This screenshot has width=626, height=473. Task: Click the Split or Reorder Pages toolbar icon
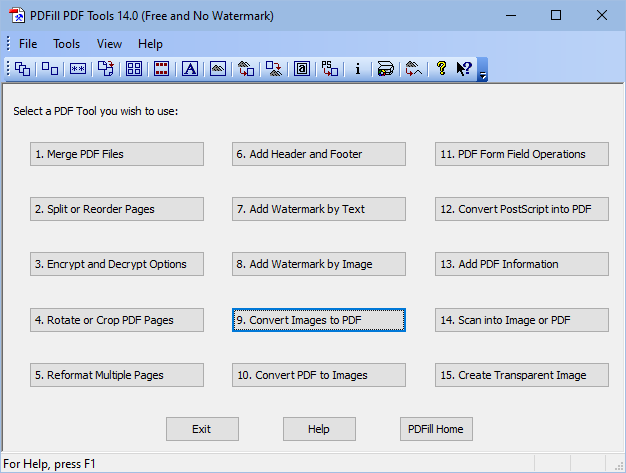pyautogui.click(x=50, y=69)
